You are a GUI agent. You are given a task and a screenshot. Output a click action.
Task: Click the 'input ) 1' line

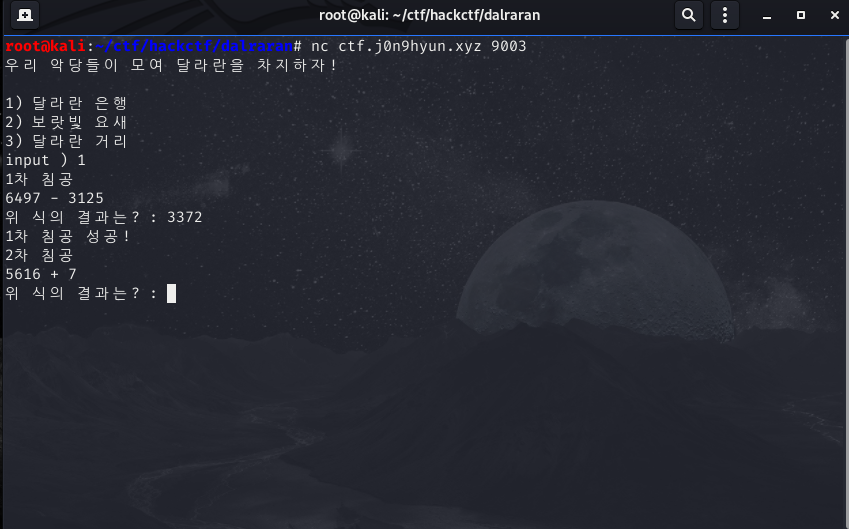(x=45, y=160)
